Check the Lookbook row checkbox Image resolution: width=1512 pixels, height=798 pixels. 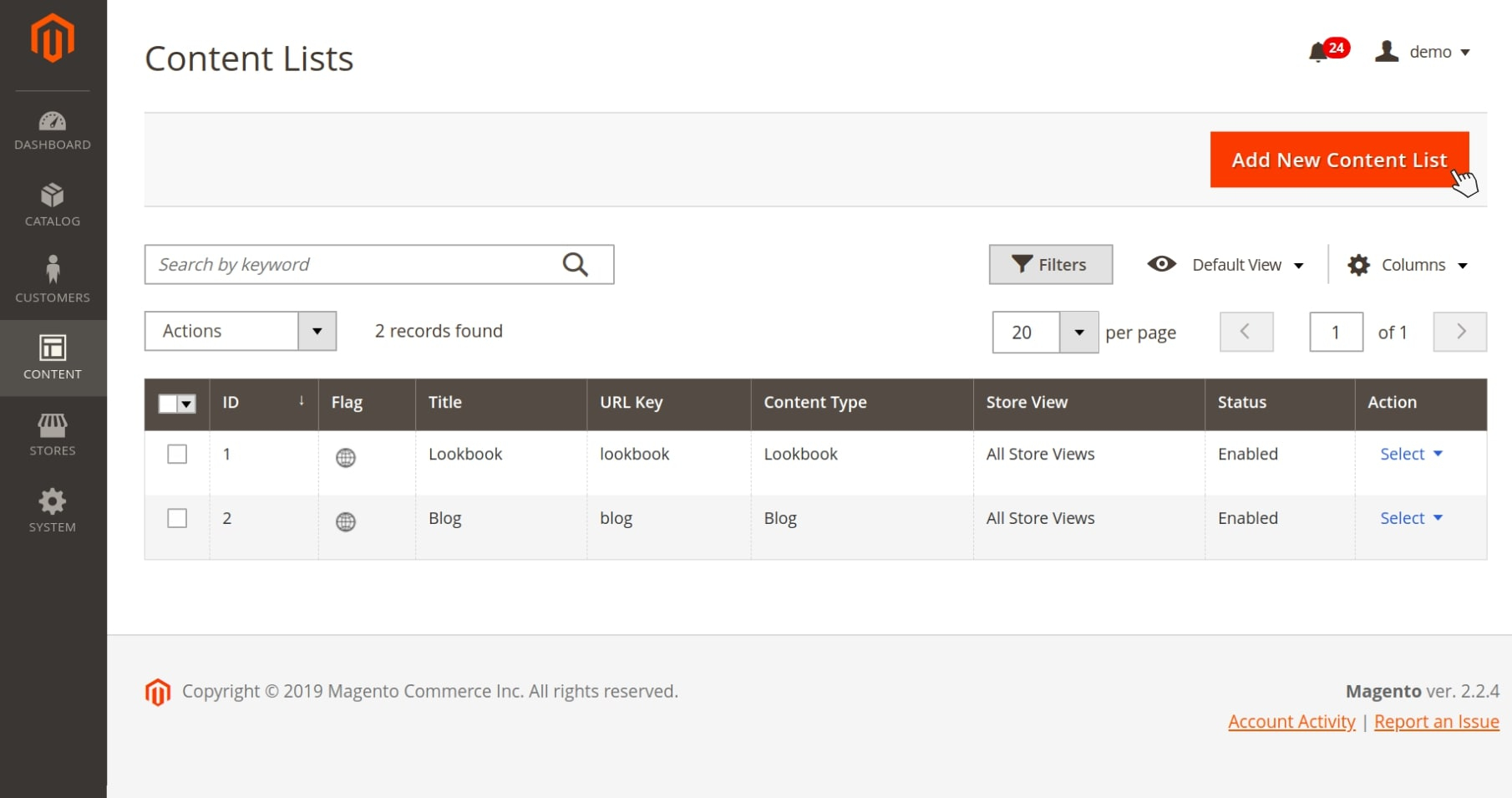(177, 454)
